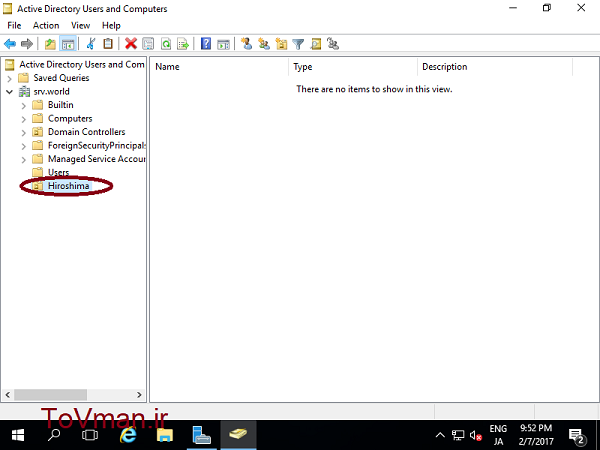This screenshot has width=600, height=450.
Task: Refresh the view with the green arrow icon
Action: [x=166, y=44]
